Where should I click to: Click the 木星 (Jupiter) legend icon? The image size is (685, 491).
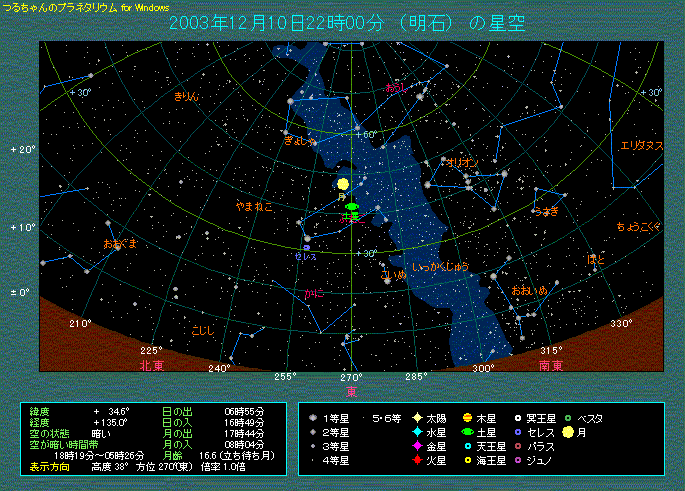pos(467,417)
